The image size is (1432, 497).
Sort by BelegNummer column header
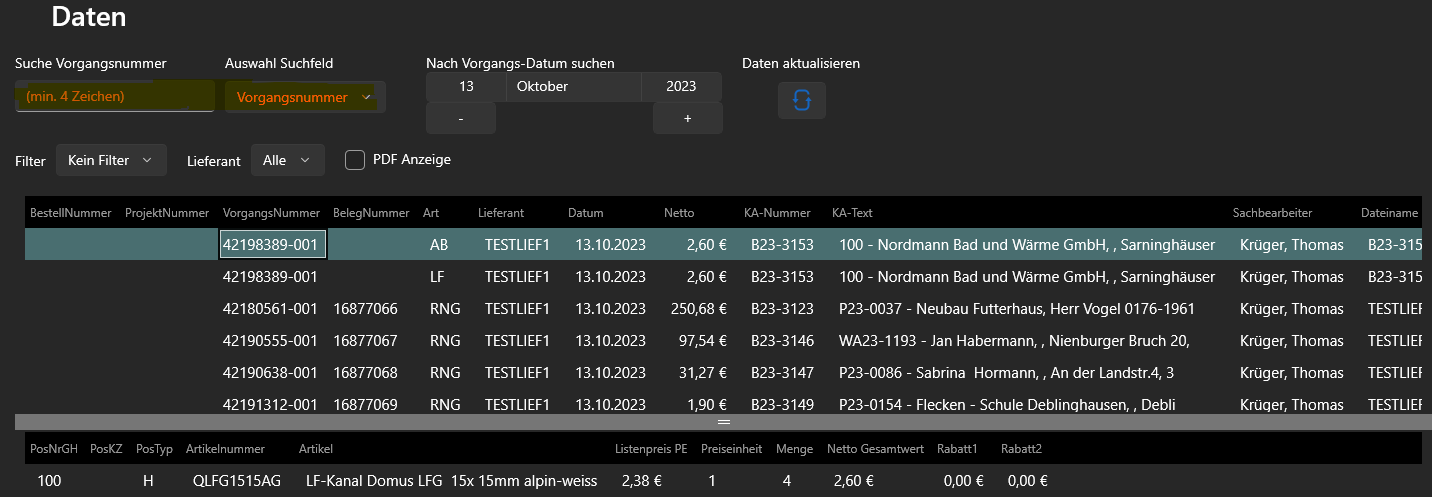point(371,213)
